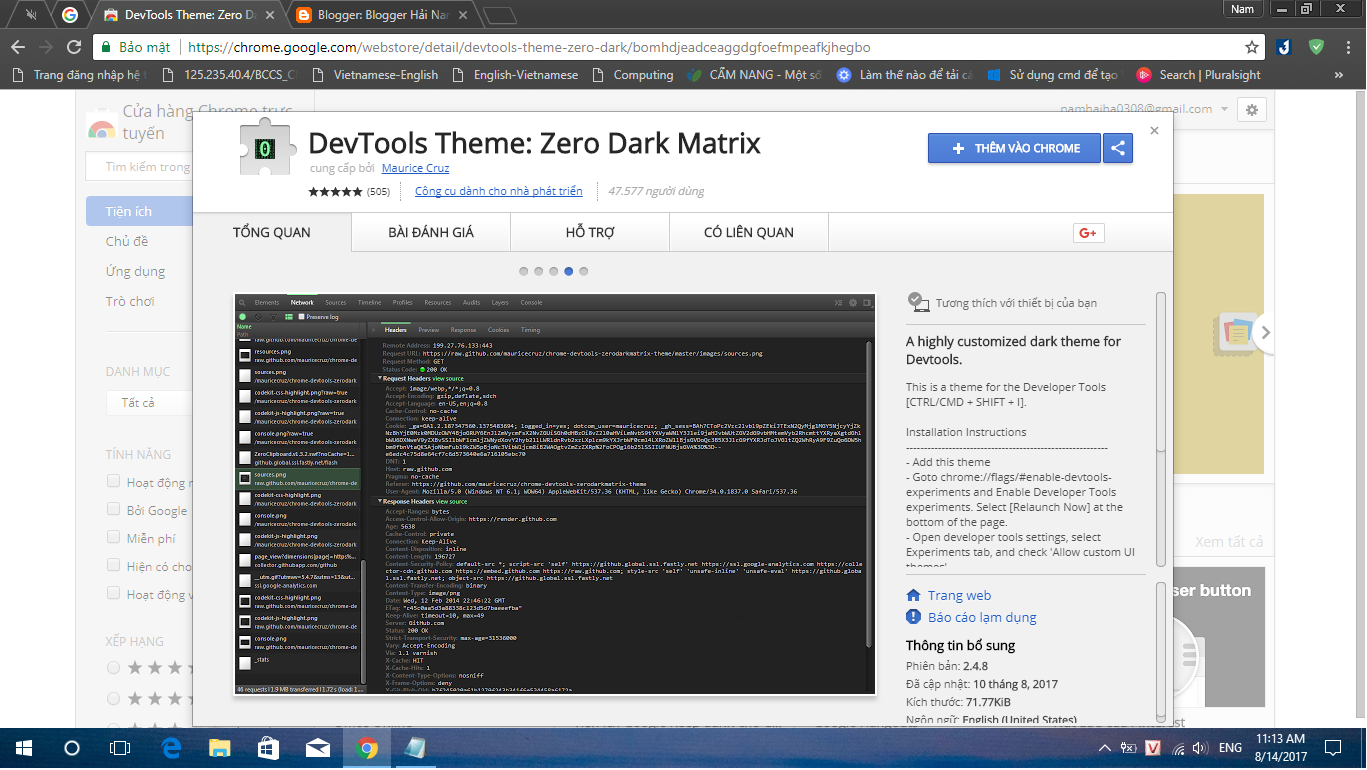Image resolution: width=1367 pixels, height=770 pixels.
Task: Select the Ứng dụng sidebar category
Action: [136, 271]
